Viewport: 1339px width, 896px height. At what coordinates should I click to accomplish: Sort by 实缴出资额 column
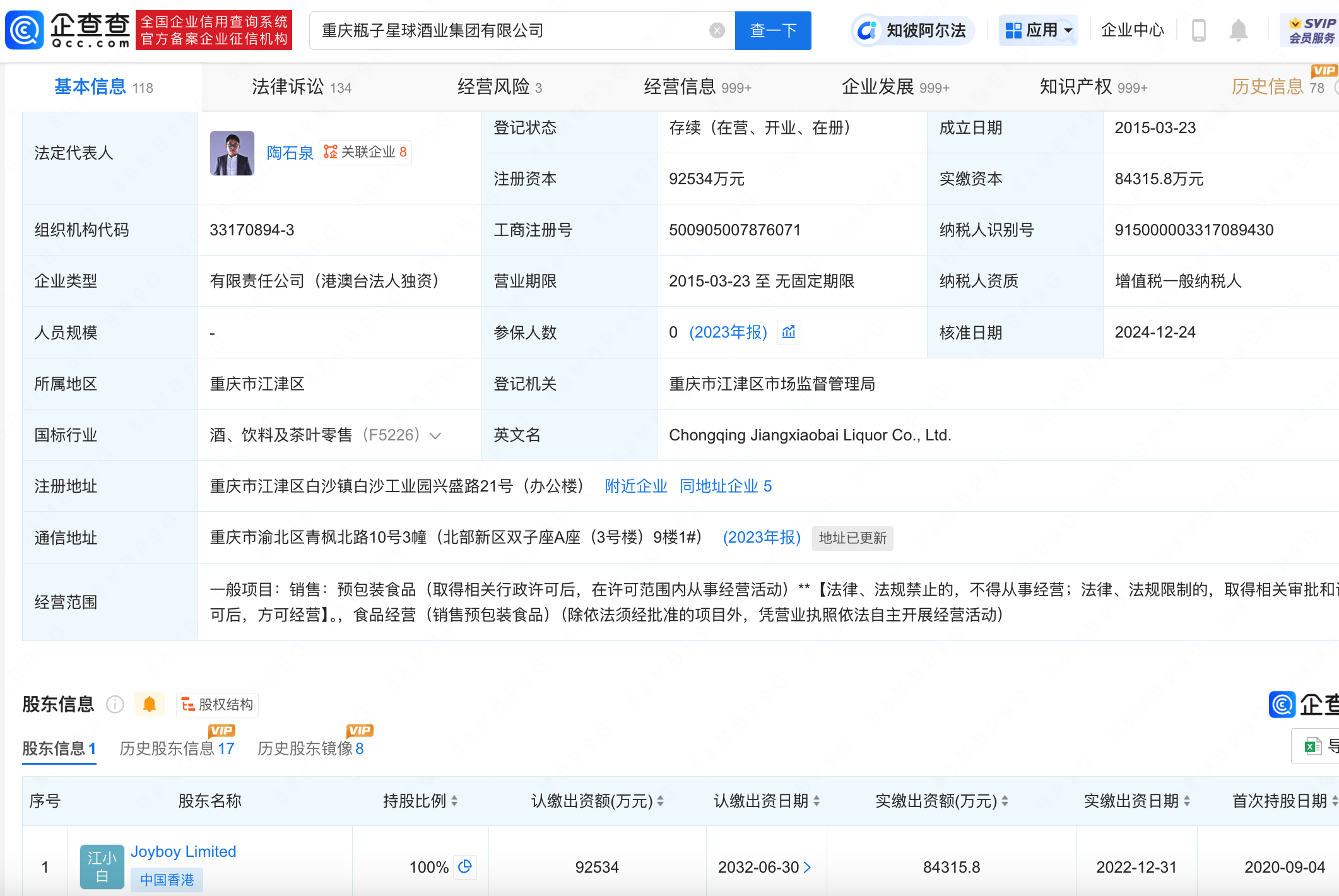[1005, 801]
